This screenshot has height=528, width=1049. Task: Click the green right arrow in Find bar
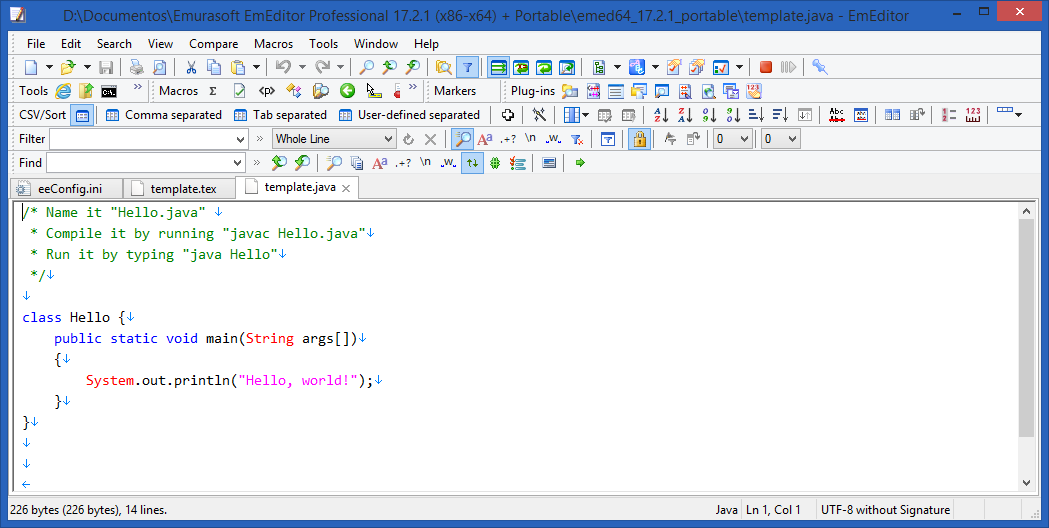point(580,163)
